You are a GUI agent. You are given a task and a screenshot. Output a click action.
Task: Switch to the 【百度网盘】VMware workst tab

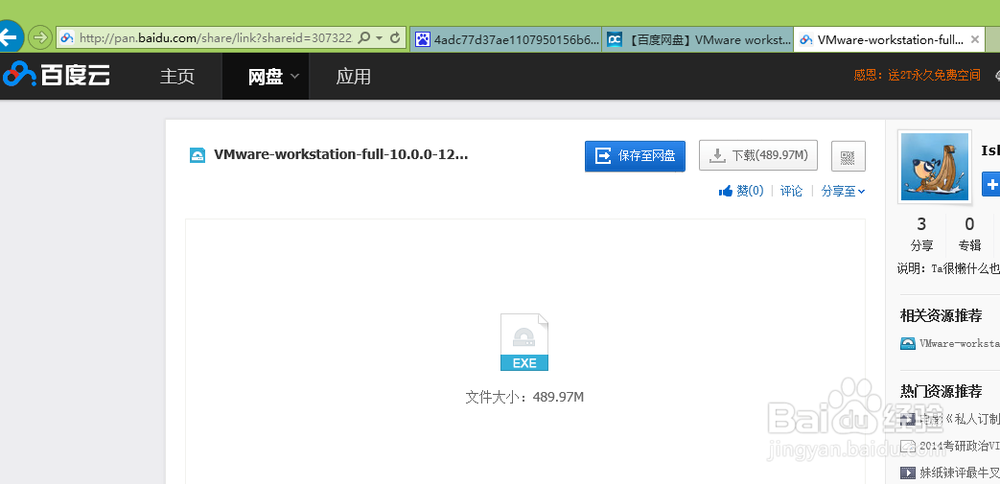click(698, 40)
